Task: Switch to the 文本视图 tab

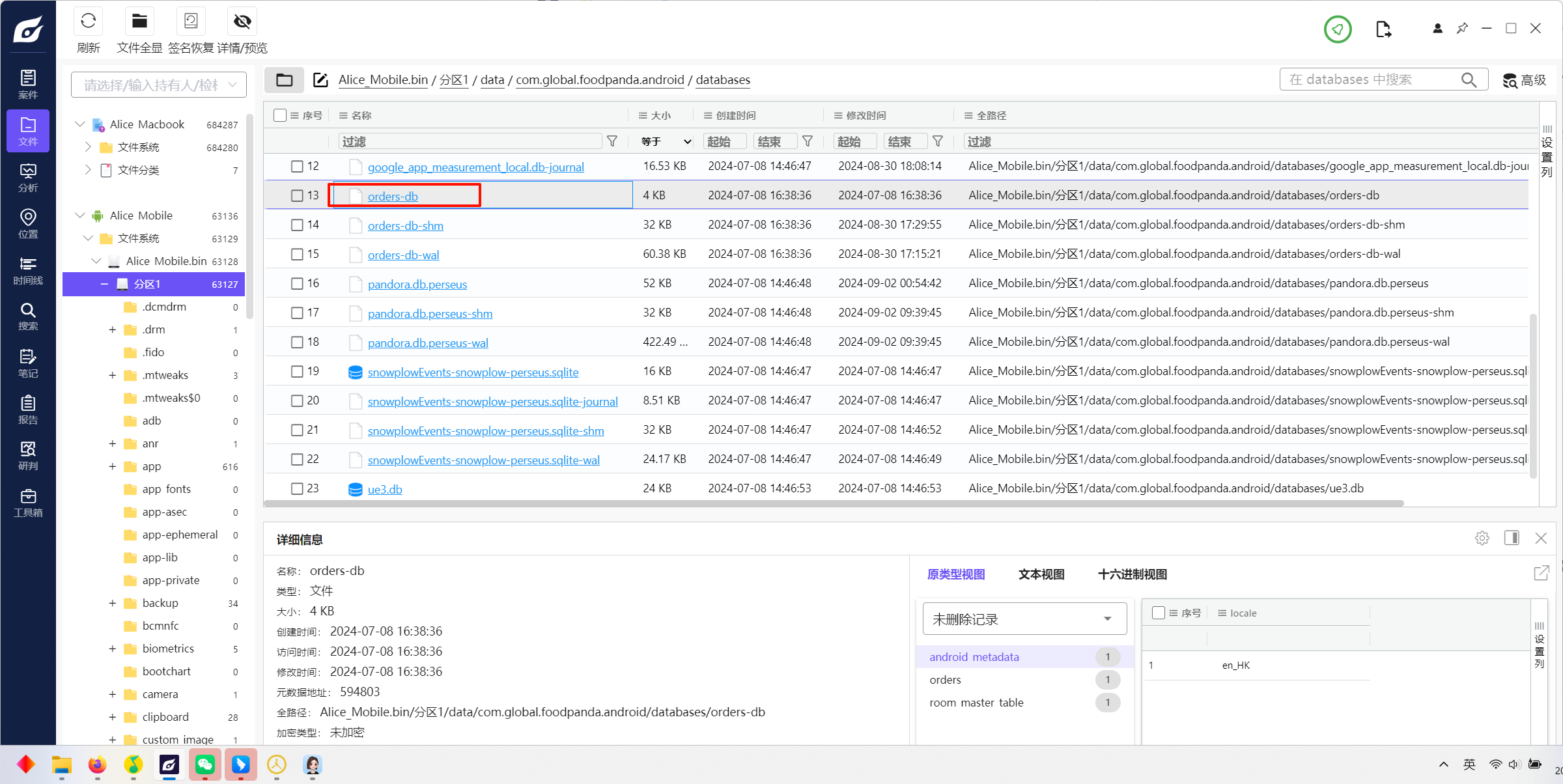Action: (x=1041, y=574)
